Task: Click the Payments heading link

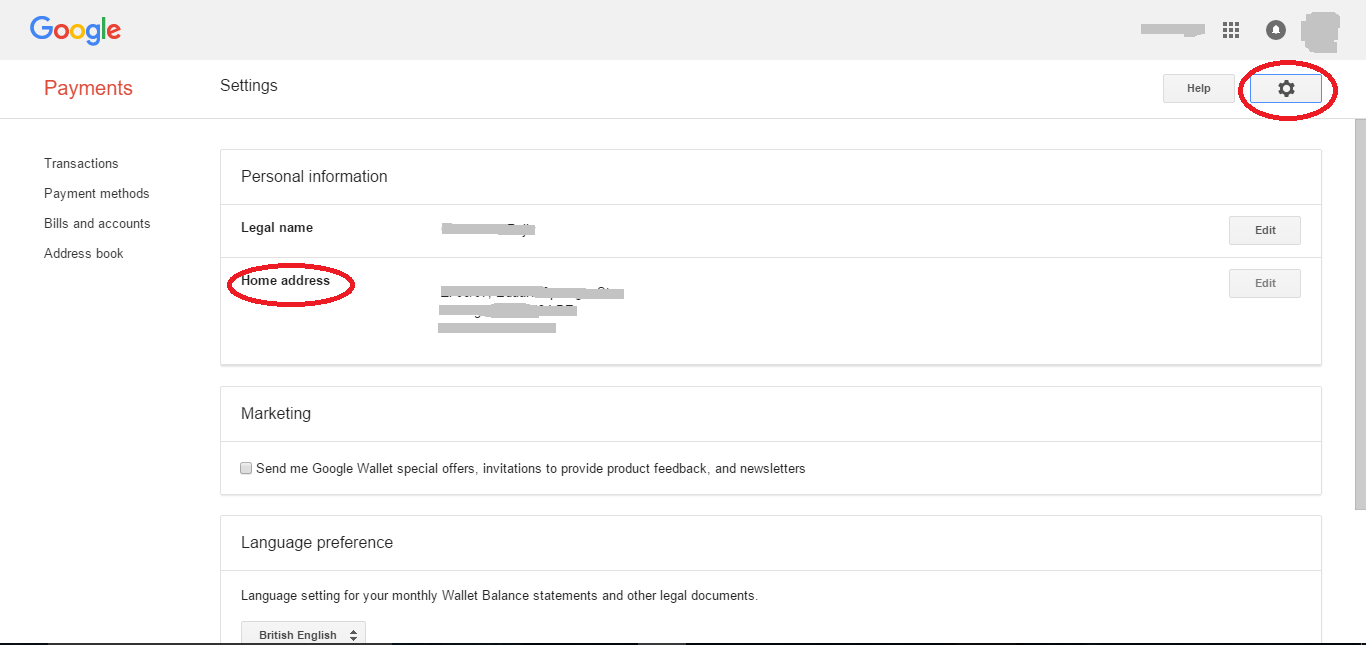Action: pyautogui.click(x=88, y=88)
